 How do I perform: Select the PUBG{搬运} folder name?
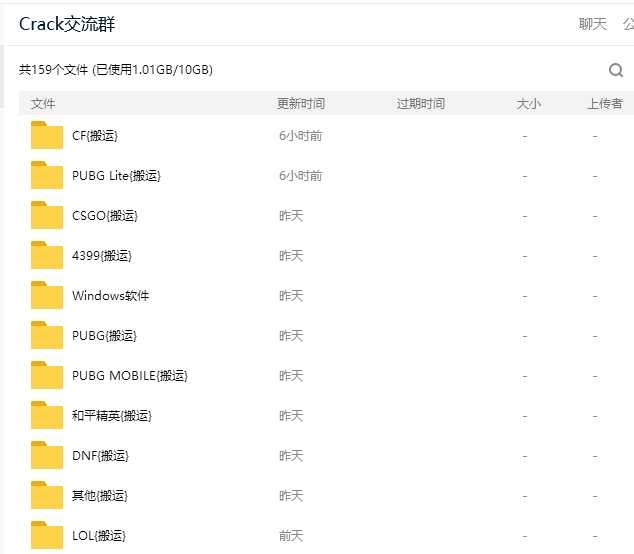point(104,336)
